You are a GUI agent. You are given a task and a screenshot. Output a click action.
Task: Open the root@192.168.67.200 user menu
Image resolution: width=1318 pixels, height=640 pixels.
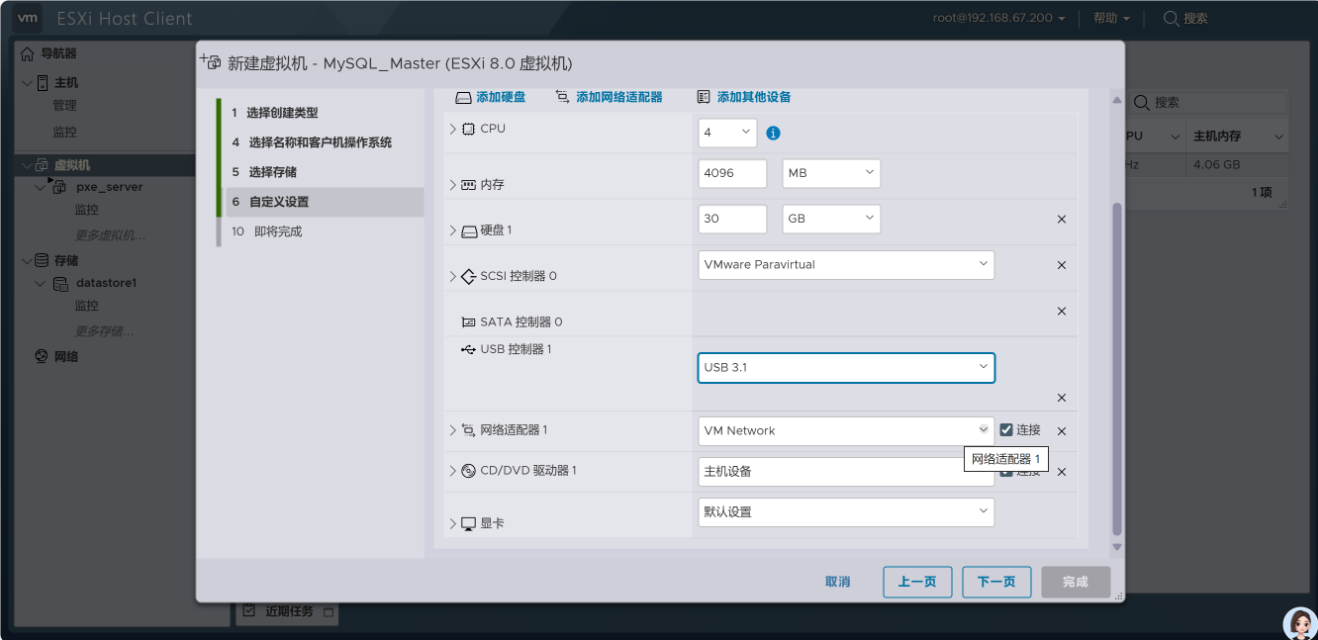(999, 18)
